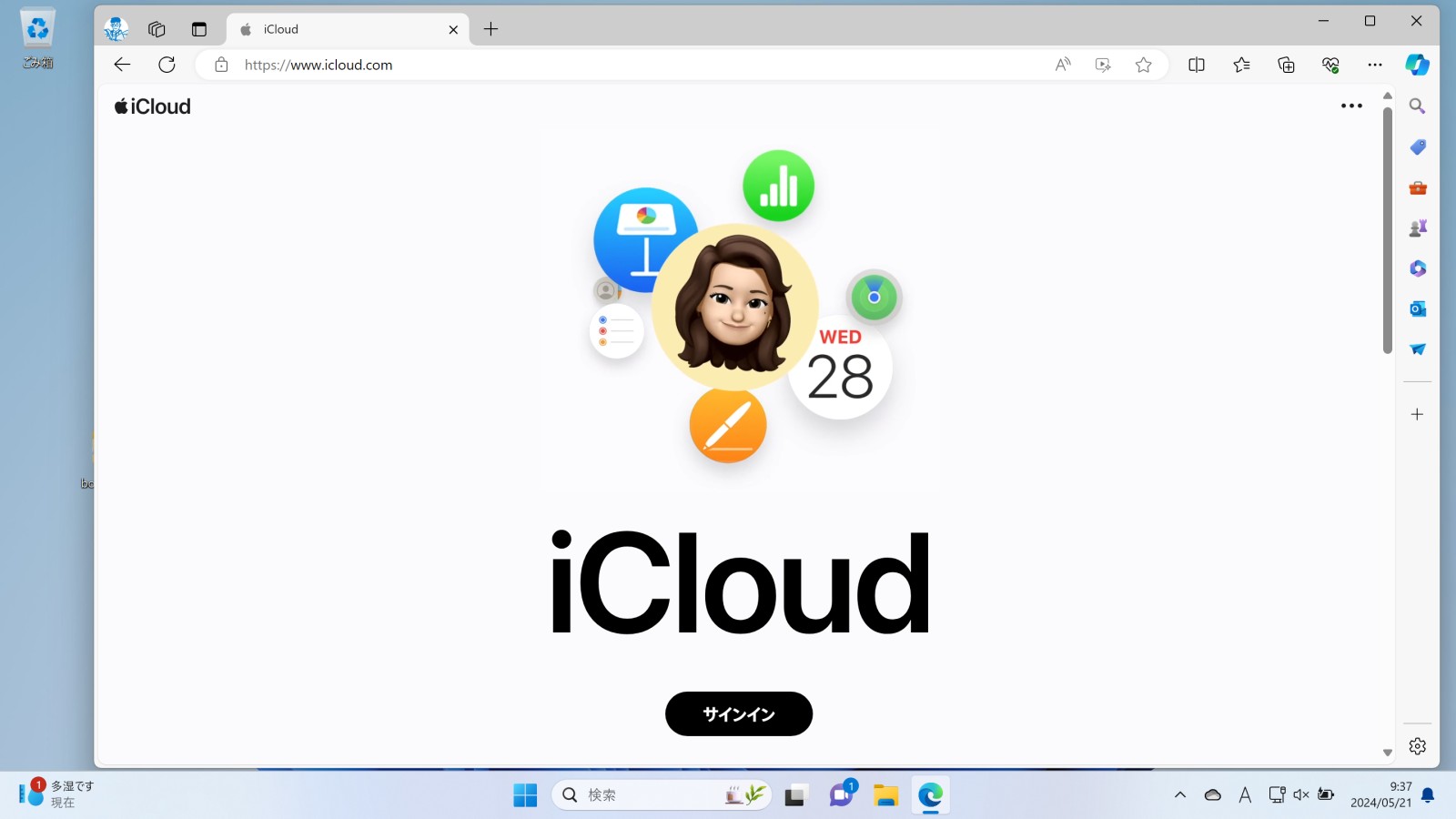
Task: Open the Edge Settings and more menu
Action: pos(1375,65)
